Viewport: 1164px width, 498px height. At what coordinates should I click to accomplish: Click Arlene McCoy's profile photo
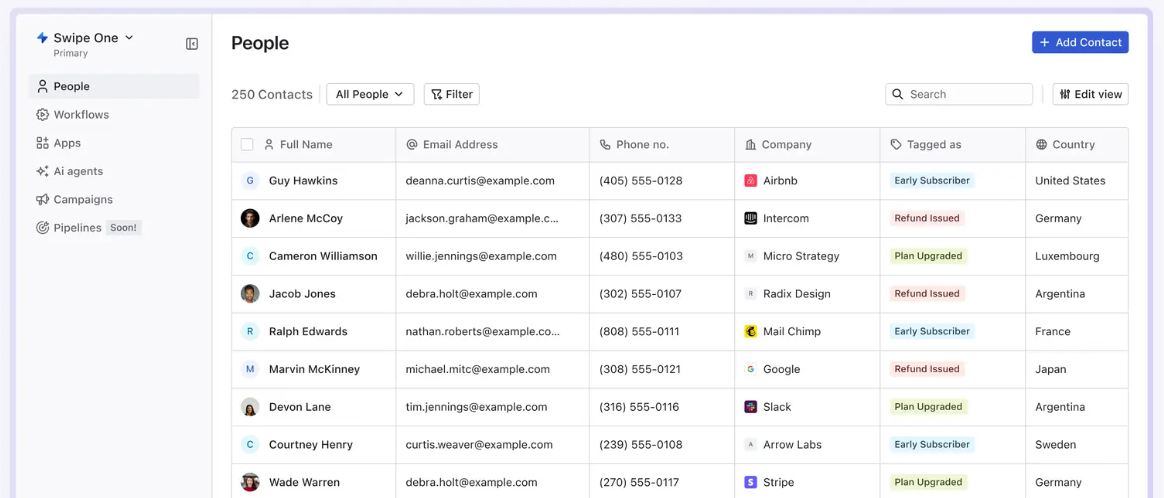[250, 218]
